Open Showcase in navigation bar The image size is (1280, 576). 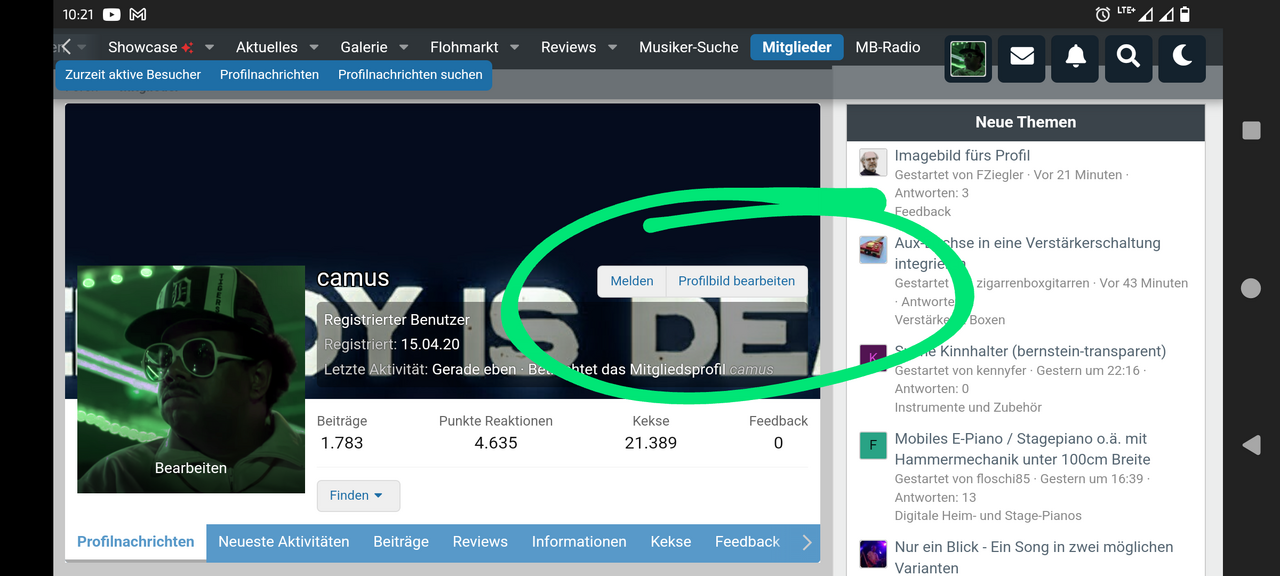149,47
